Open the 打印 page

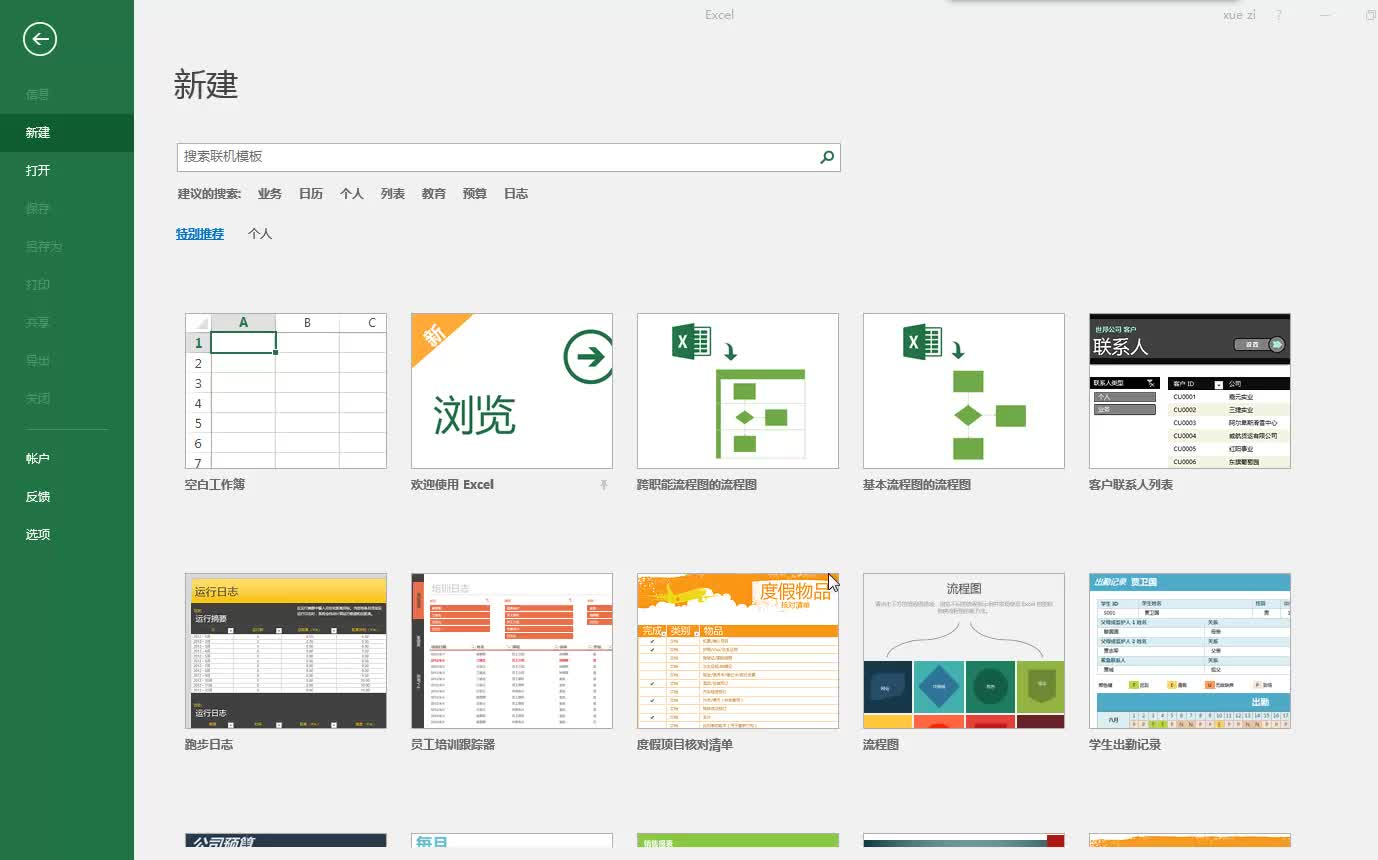point(38,285)
